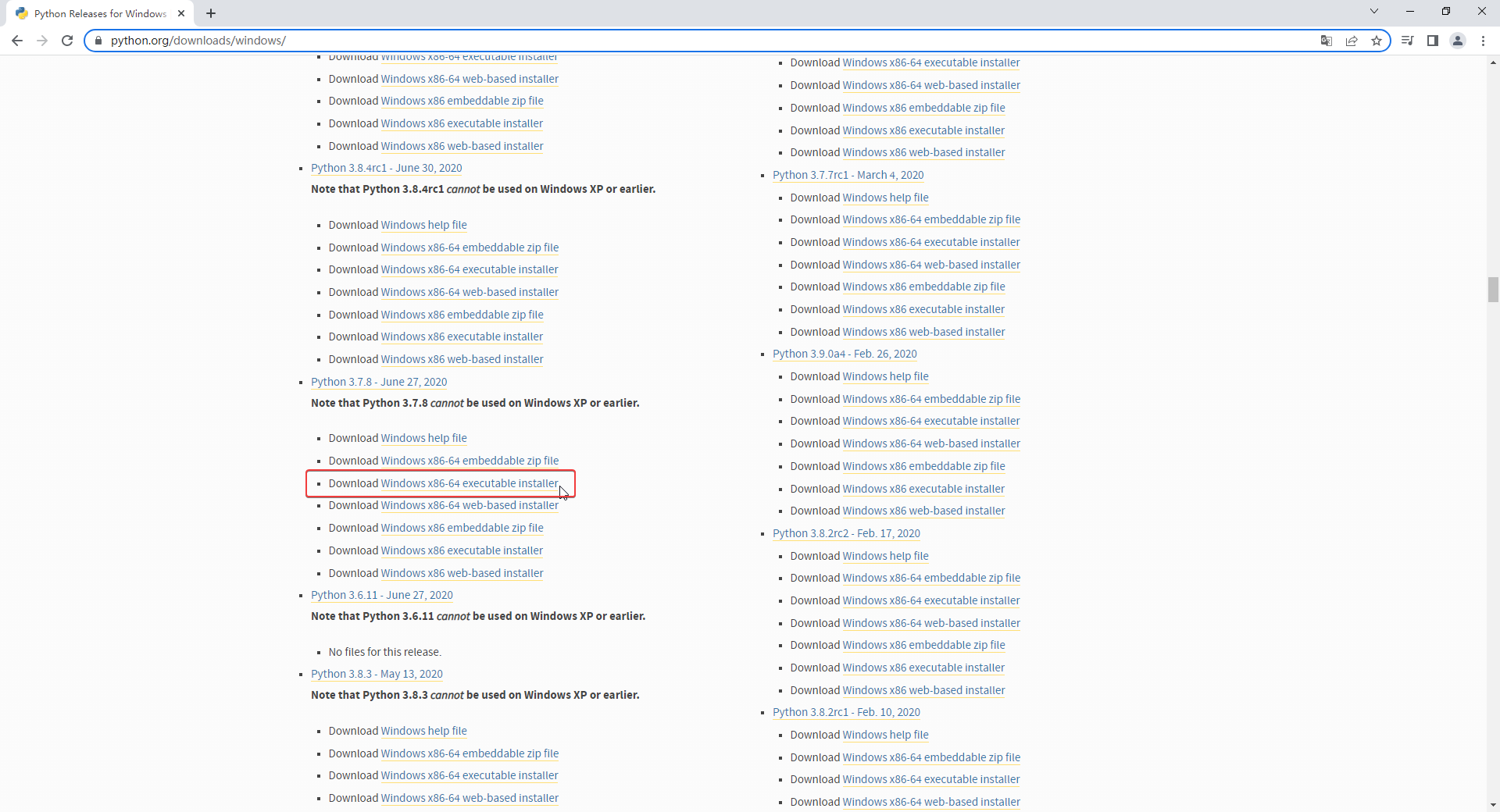This screenshot has width=1500, height=812.
Task: Download Python 3.7.7rc1 Windows help file
Action: click(885, 198)
